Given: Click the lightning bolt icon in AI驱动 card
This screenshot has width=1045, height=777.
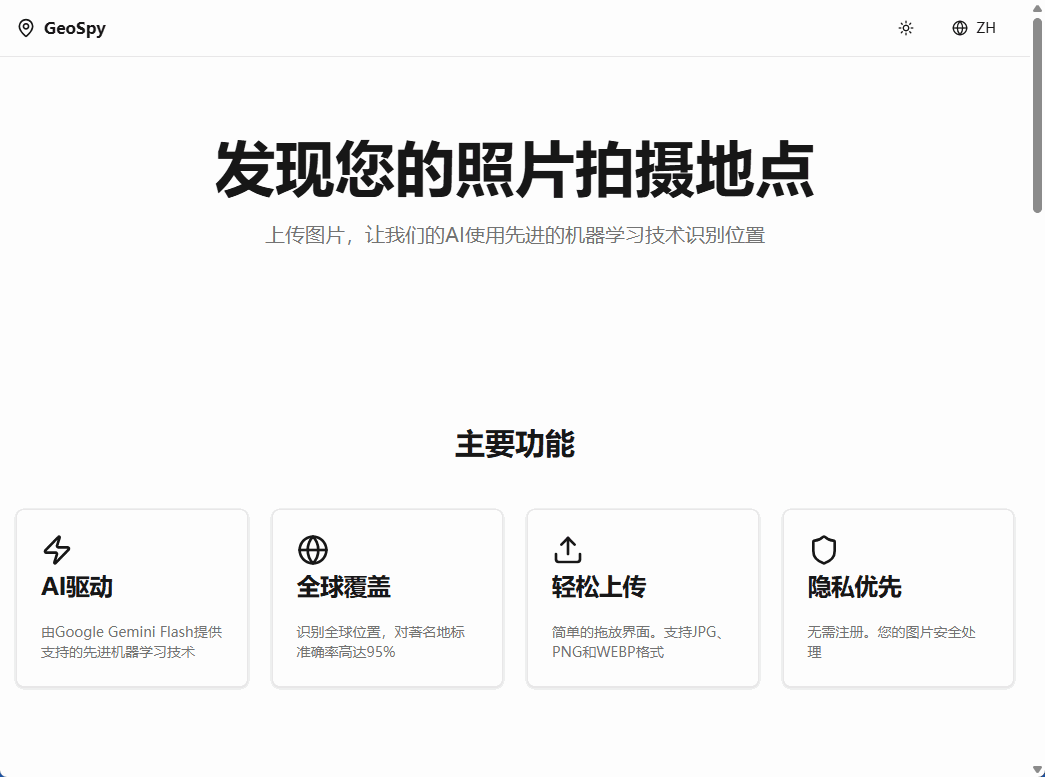Looking at the screenshot, I should [x=57, y=550].
